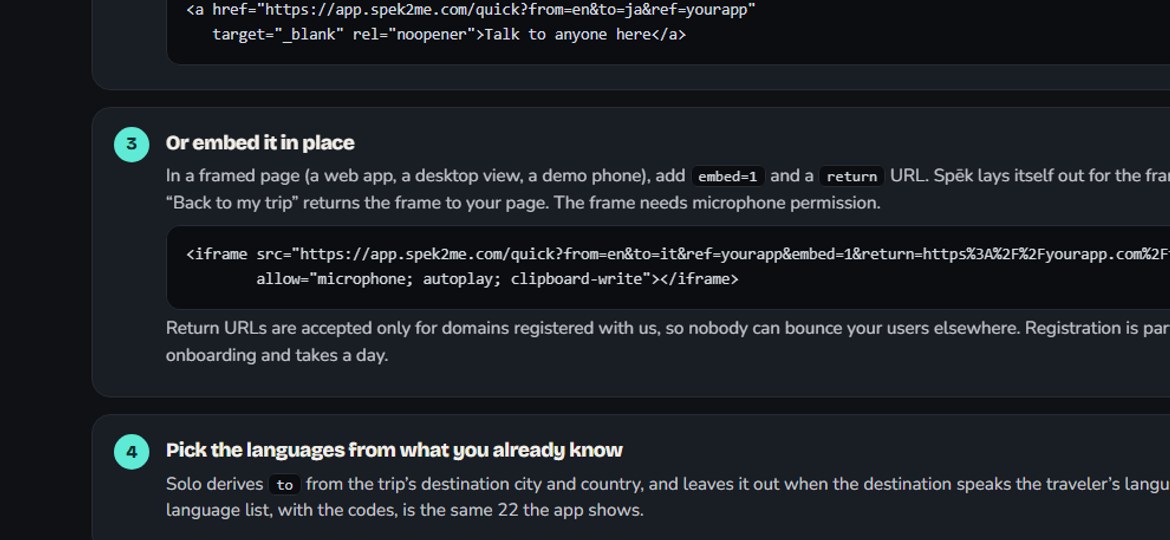Click the heading "Pick the languages from what you already know"
1170x540 pixels.
click(x=394, y=450)
